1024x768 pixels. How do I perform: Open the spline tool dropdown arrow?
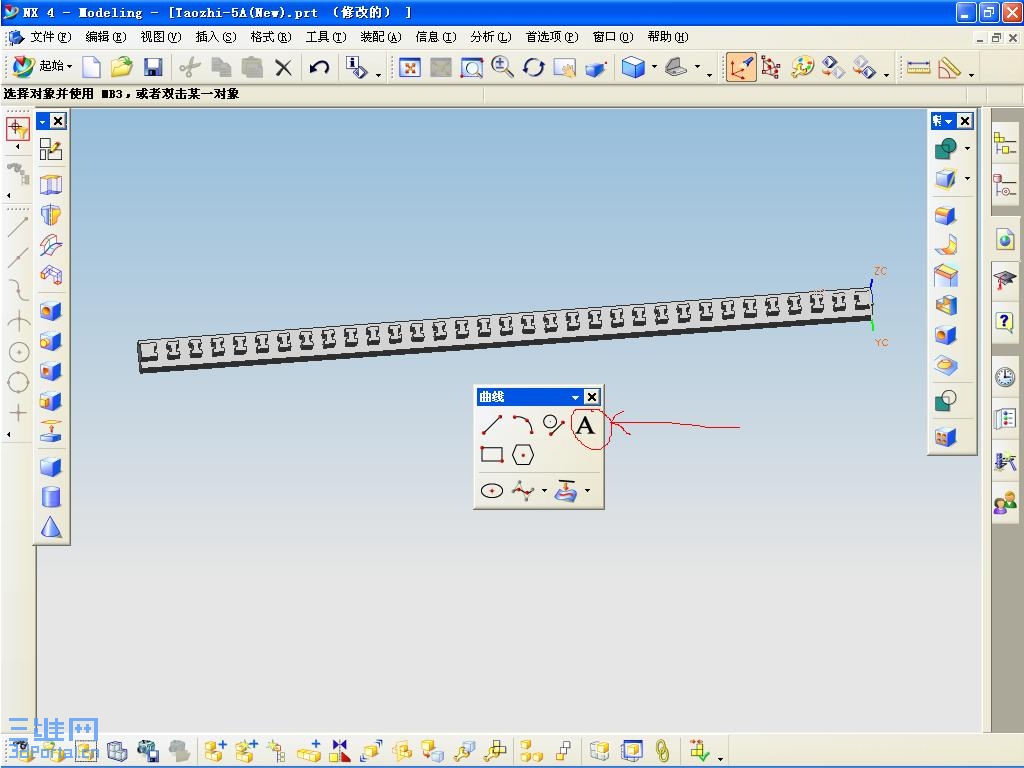(545, 490)
